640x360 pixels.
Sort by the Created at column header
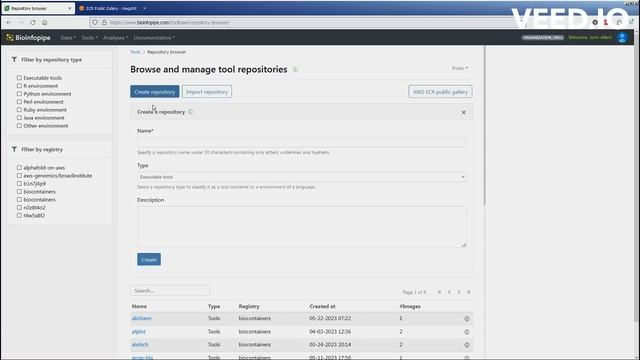[322, 306]
